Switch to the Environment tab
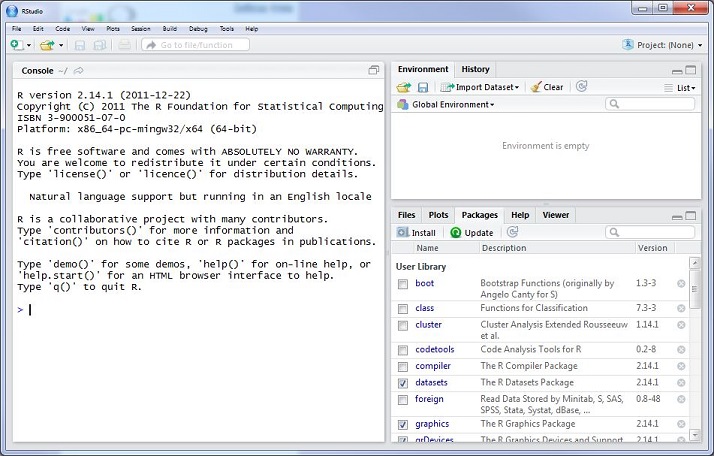The height and width of the screenshot is (456, 714). (x=423, y=69)
